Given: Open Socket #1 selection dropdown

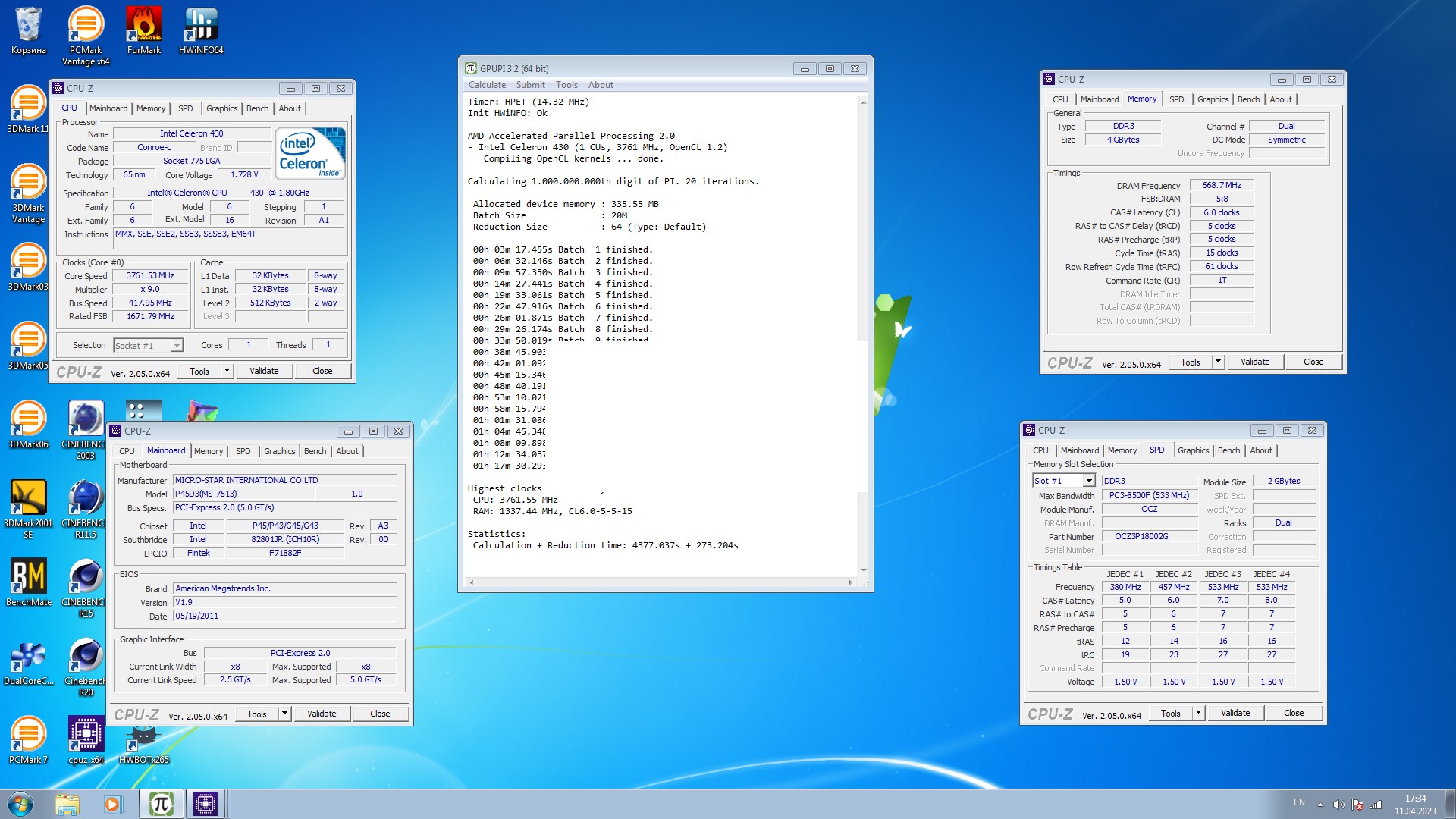Looking at the screenshot, I should click(x=148, y=346).
